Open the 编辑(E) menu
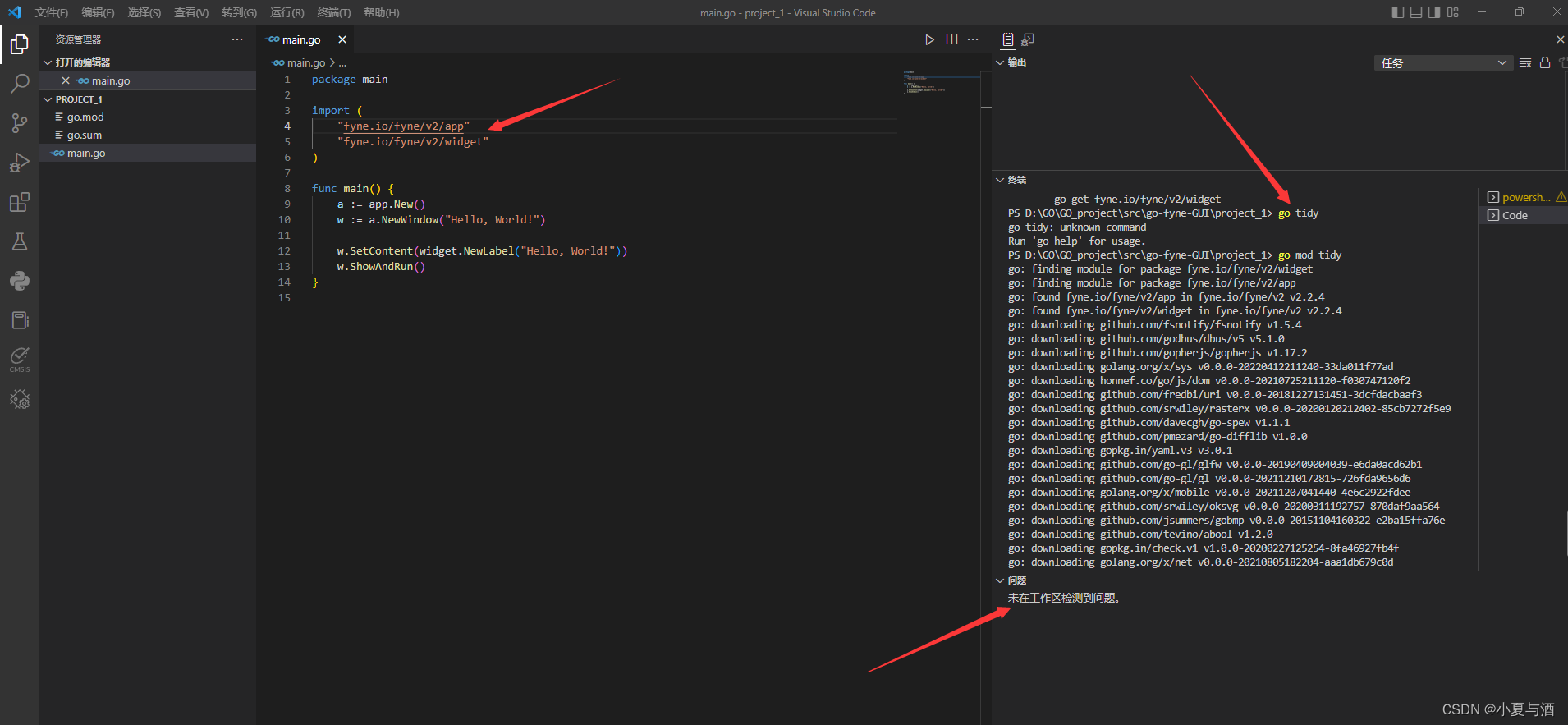This screenshot has width=1568, height=725. 98,12
